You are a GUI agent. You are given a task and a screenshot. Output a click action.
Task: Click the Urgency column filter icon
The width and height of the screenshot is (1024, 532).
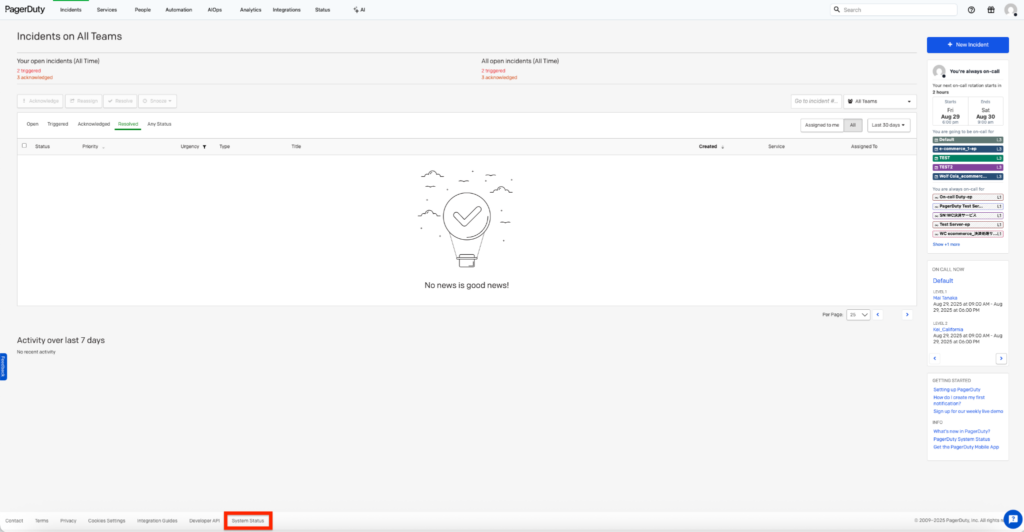point(204,147)
